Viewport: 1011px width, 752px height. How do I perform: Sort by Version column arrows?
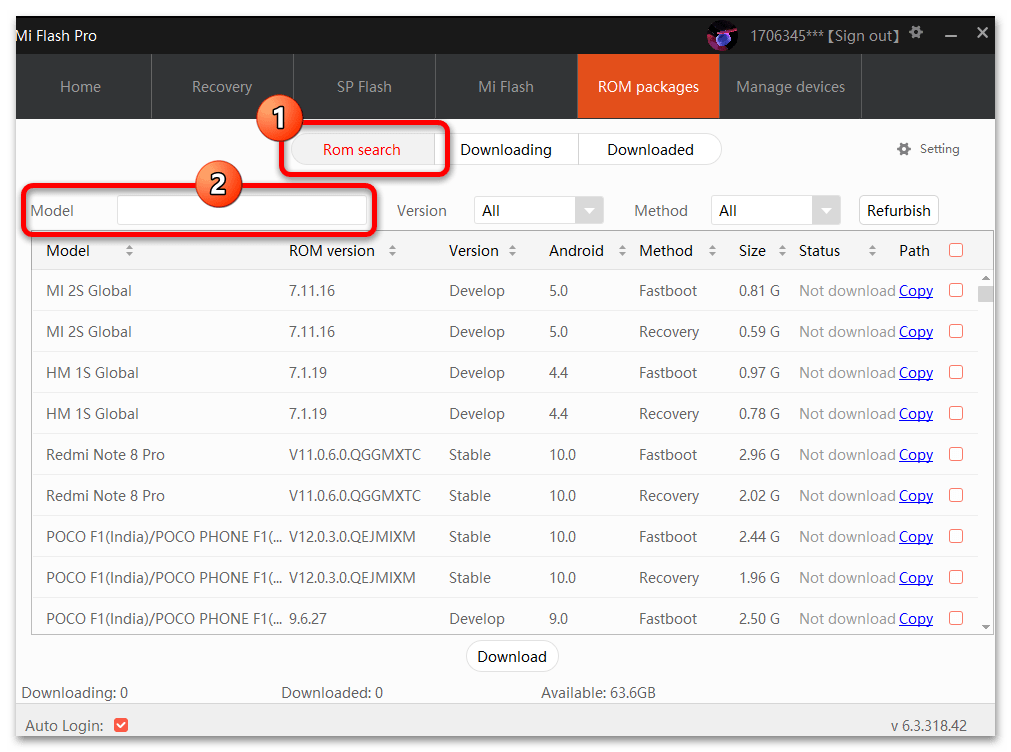(513, 251)
